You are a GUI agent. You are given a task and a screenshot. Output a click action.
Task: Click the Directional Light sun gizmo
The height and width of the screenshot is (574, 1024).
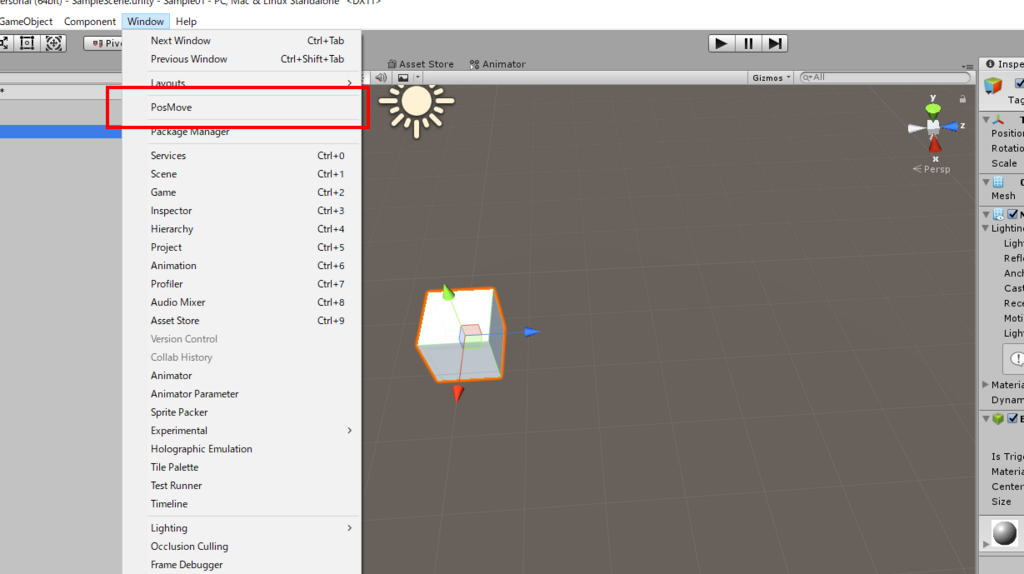[417, 103]
